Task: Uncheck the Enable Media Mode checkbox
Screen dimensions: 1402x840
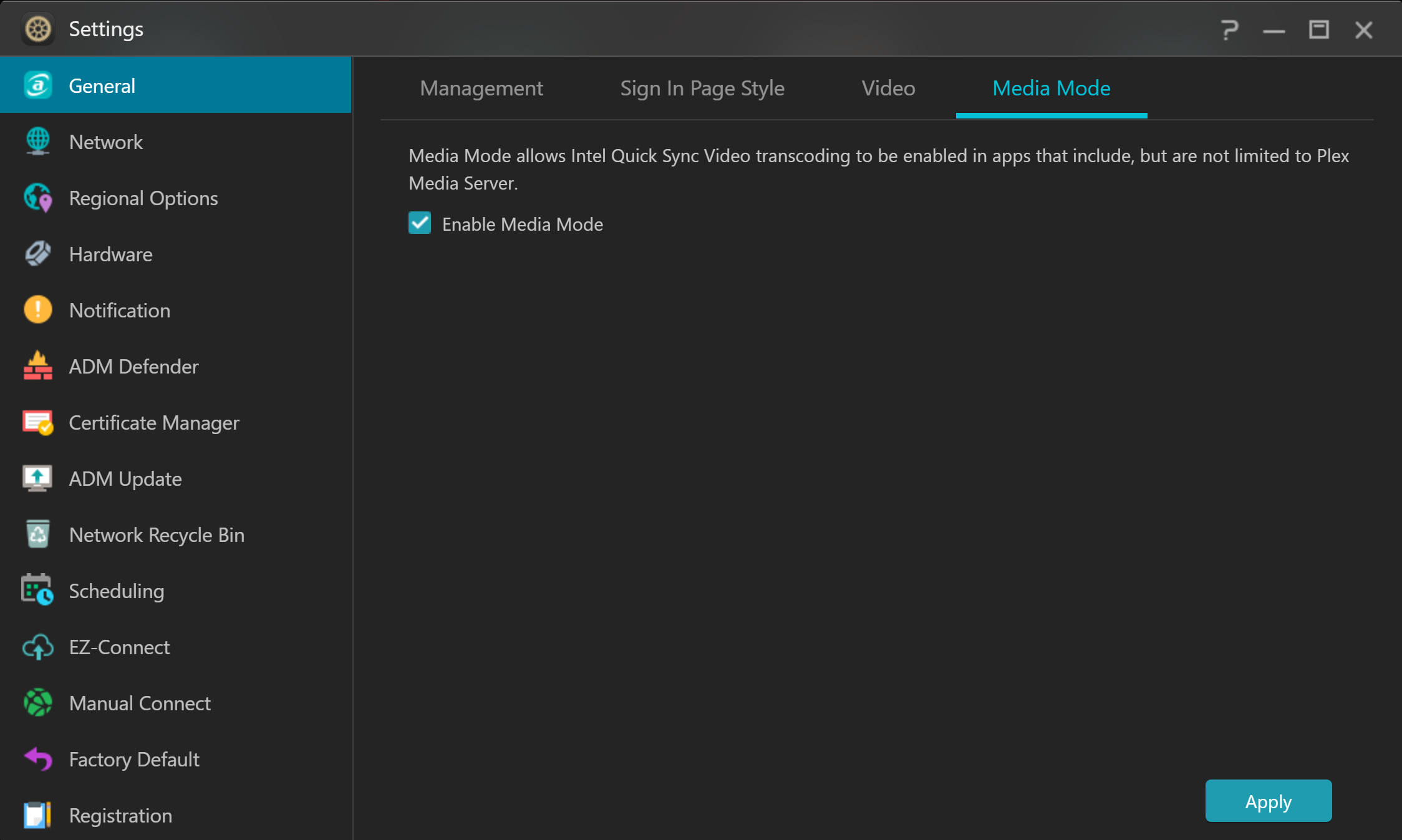Action: pos(420,223)
